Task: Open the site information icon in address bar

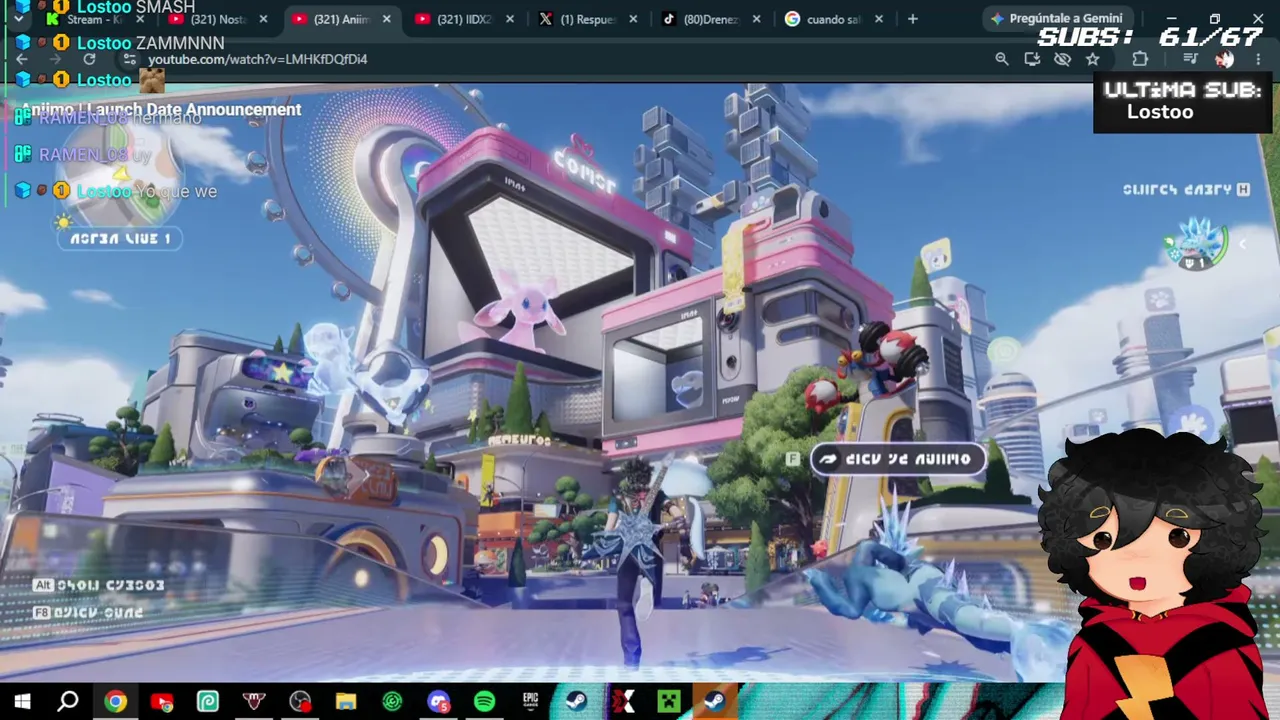Action: click(130, 59)
